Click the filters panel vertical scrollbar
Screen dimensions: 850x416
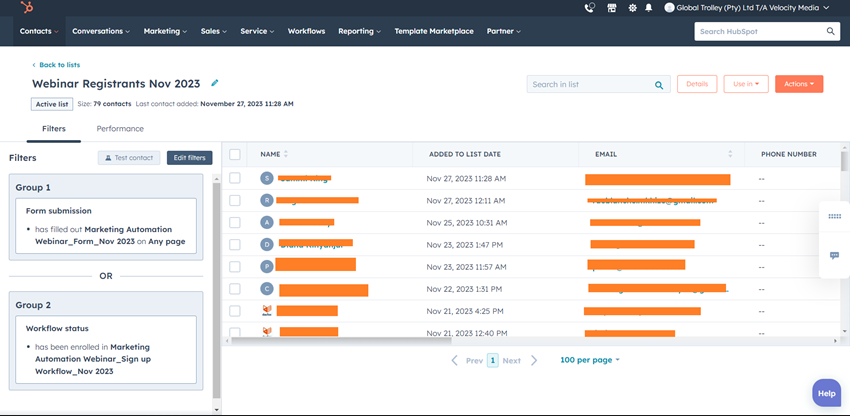216,290
